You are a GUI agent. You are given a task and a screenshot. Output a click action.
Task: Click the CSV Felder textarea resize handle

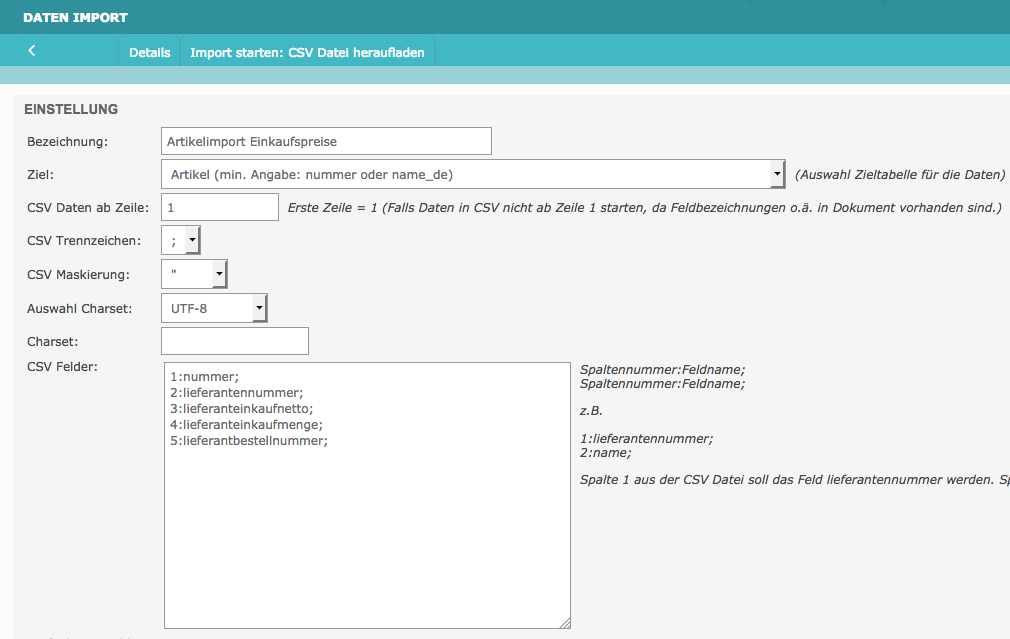pyautogui.click(x=564, y=621)
